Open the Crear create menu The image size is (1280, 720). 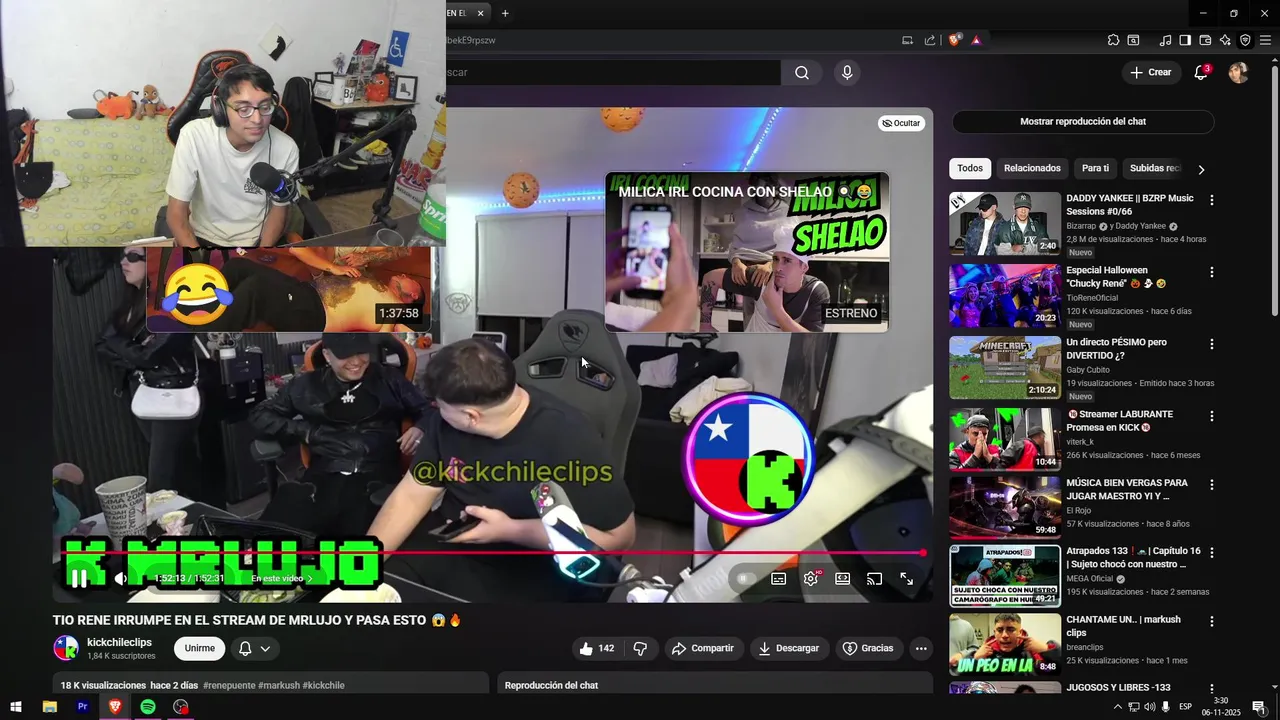[1151, 72]
